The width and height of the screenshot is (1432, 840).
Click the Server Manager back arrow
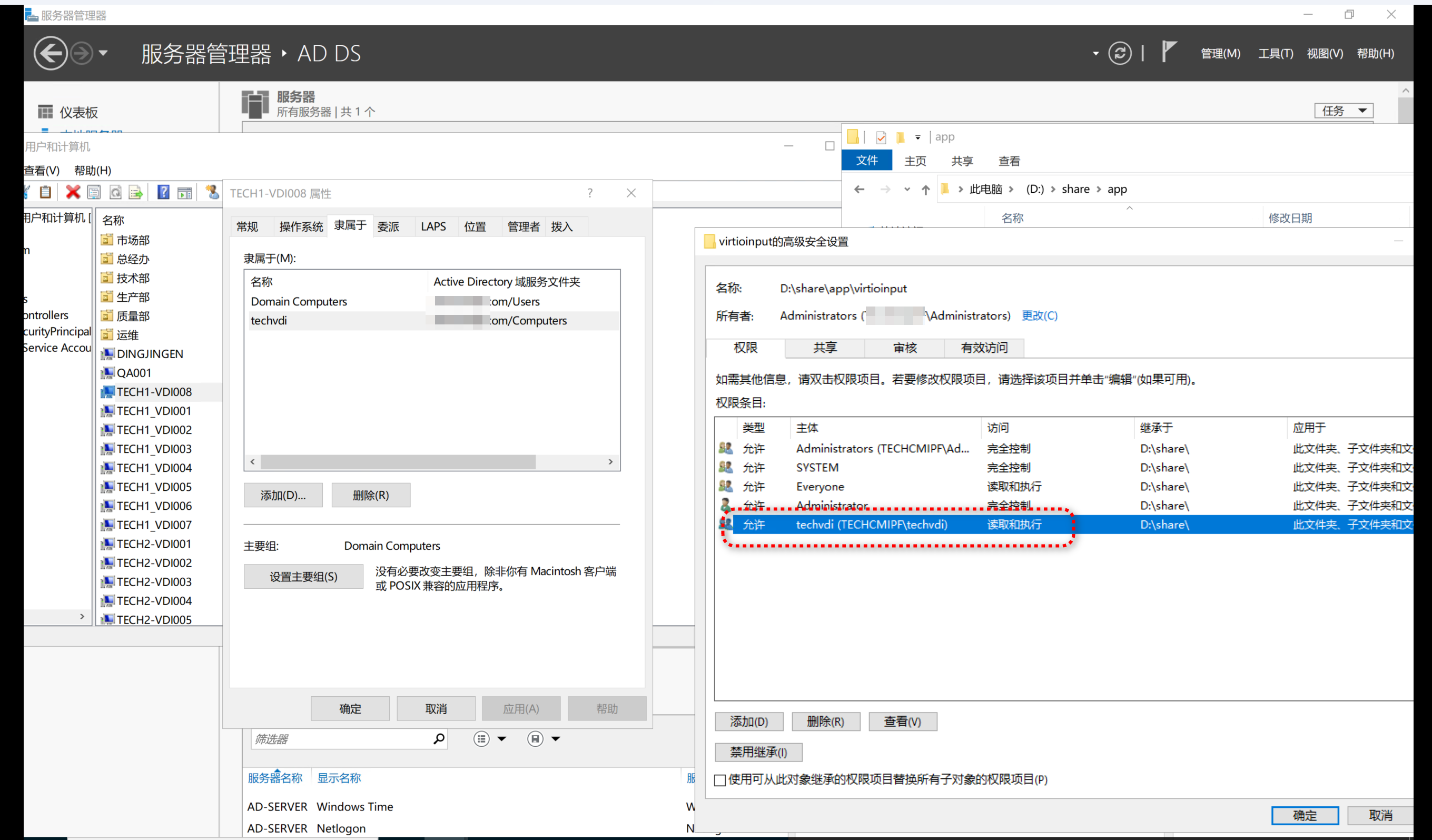51,53
